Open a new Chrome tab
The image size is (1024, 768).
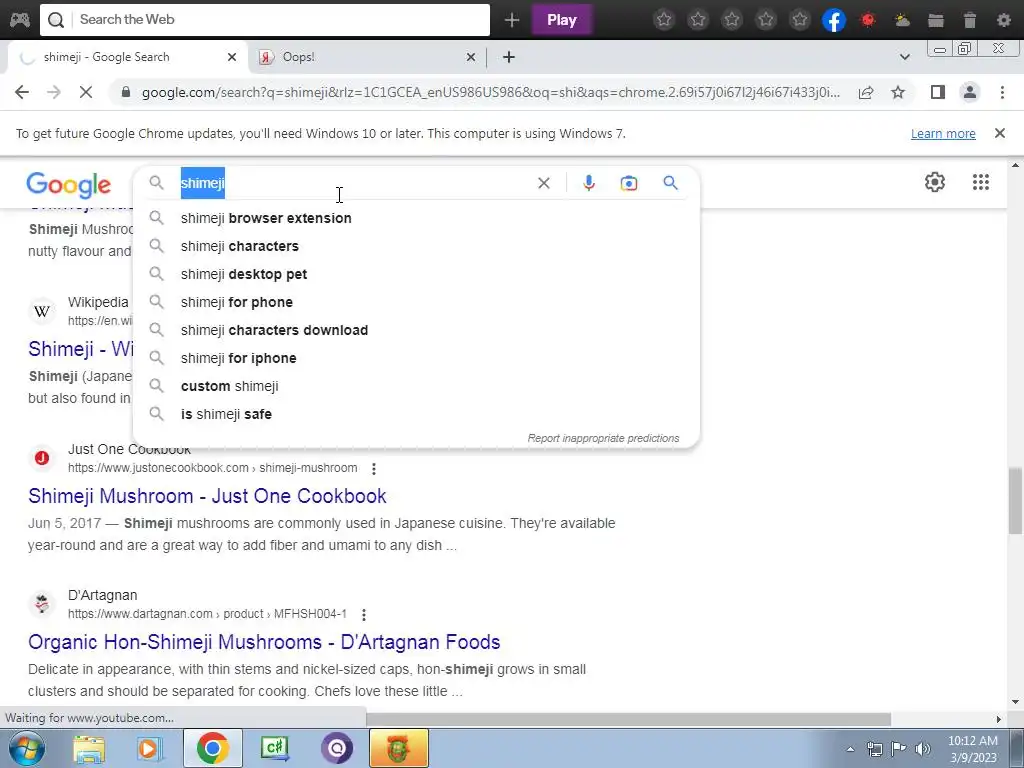coord(509,57)
